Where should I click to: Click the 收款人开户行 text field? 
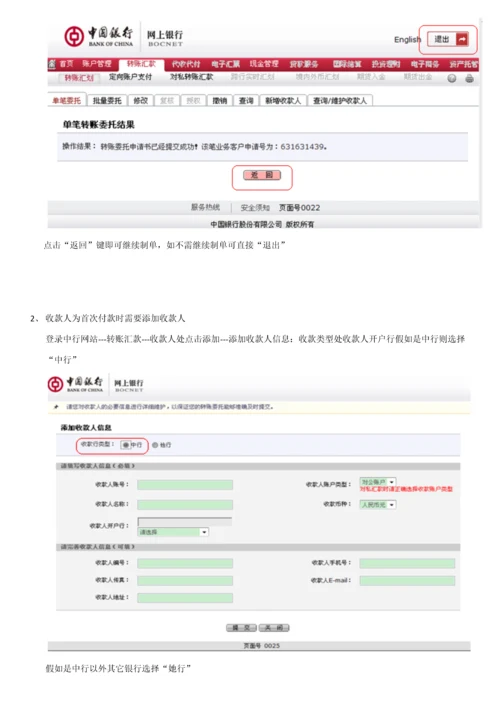185,522
